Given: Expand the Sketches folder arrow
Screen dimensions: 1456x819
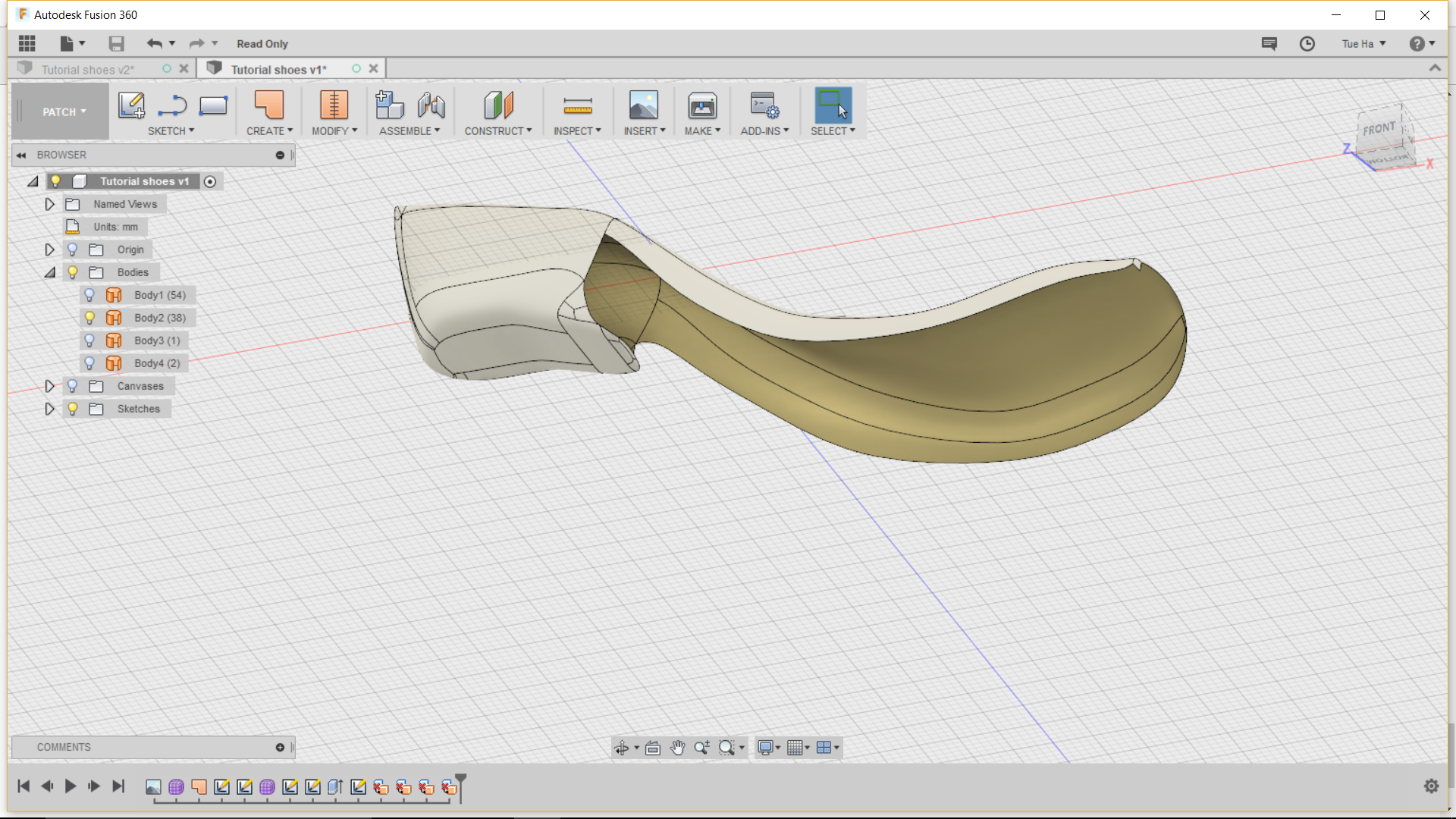Looking at the screenshot, I should pyautogui.click(x=49, y=409).
